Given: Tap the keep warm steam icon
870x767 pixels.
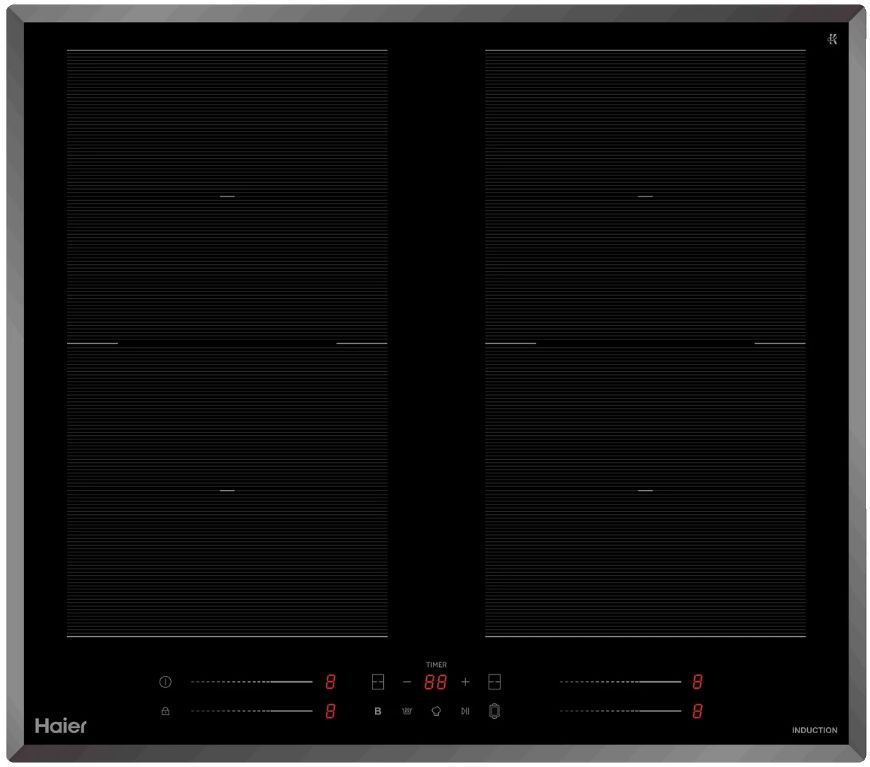Looking at the screenshot, I should click(407, 712).
